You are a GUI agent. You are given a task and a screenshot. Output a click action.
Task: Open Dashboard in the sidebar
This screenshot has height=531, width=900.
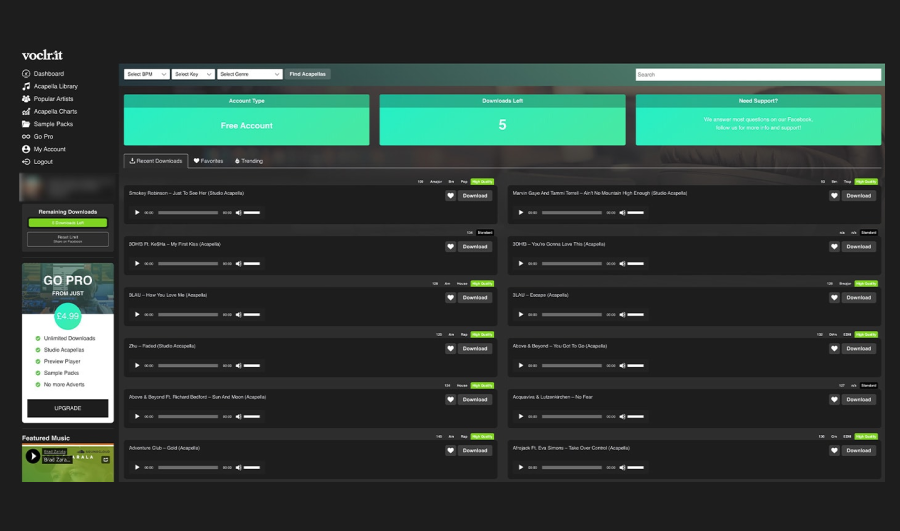pyautogui.click(x=43, y=73)
